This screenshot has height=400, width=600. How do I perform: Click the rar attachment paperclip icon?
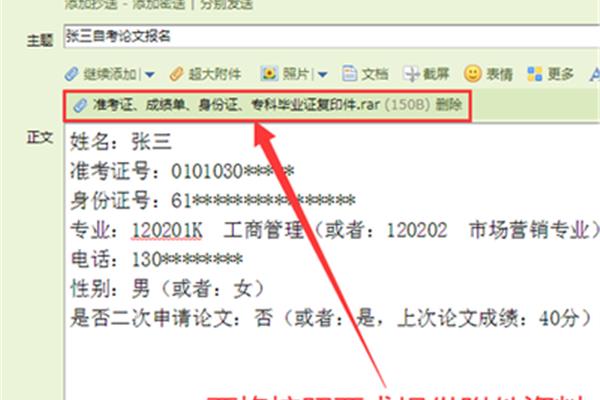(80, 105)
